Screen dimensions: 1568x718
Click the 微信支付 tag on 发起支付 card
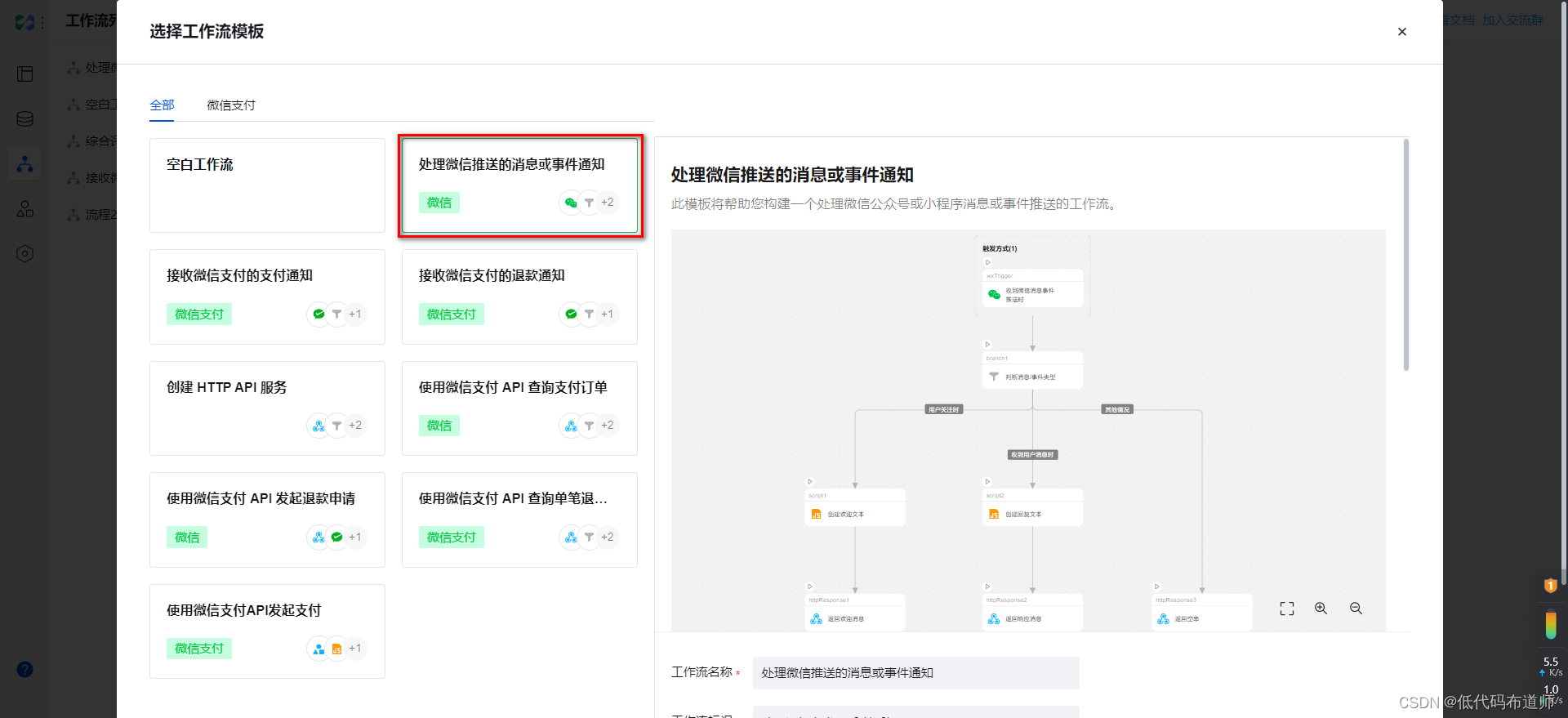click(199, 649)
